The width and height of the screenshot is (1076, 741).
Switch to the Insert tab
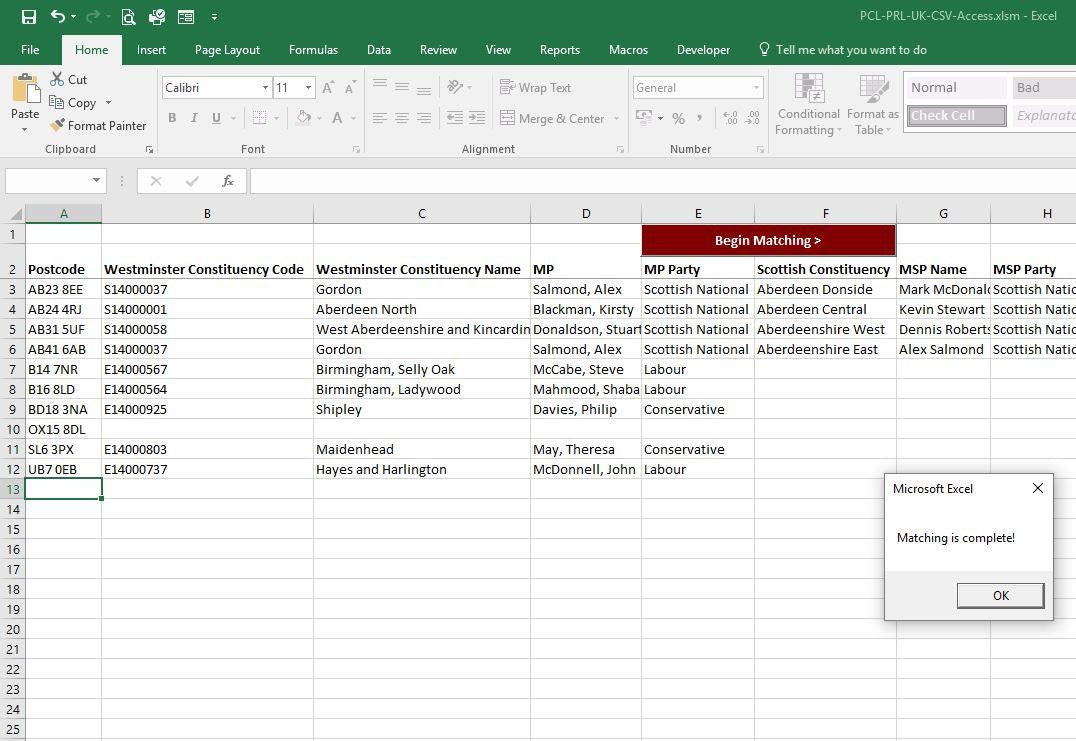tap(151, 49)
